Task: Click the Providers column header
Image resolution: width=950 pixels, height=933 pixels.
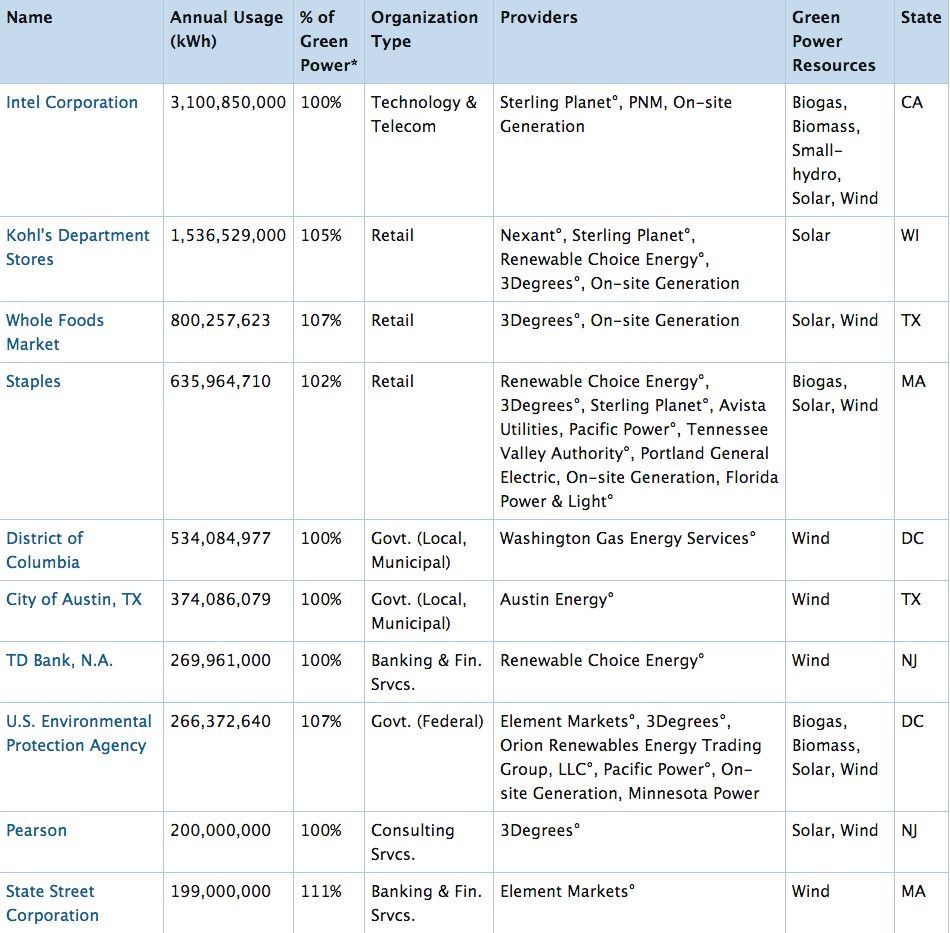Action: (639, 41)
